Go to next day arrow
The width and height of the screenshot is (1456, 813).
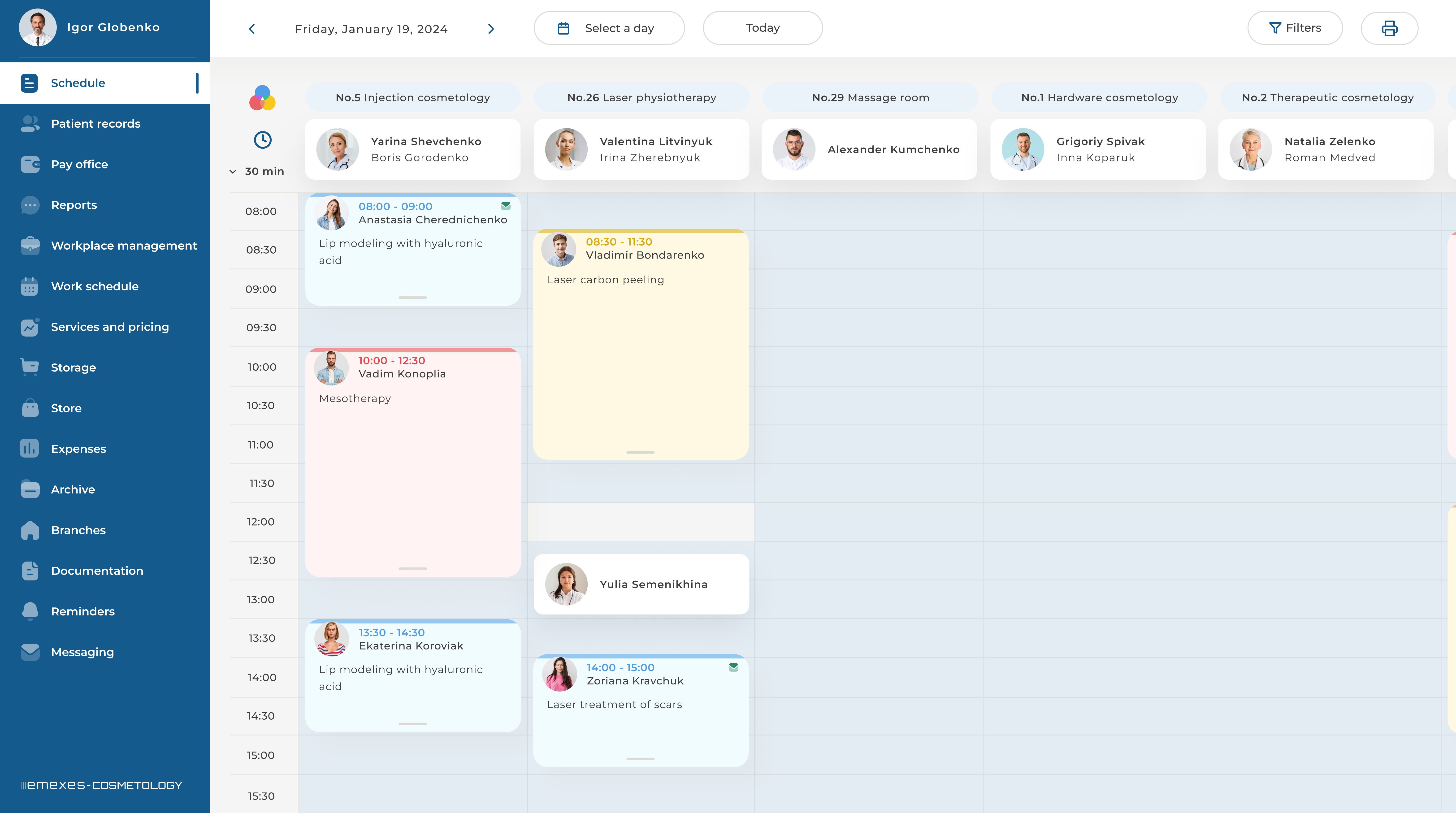coord(491,29)
